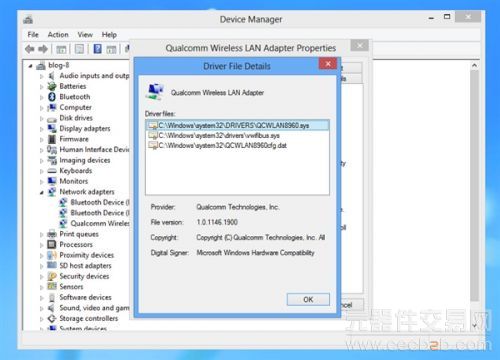Minimize the Device Manager window
The width and height of the screenshot is (500, 360).
431,17
